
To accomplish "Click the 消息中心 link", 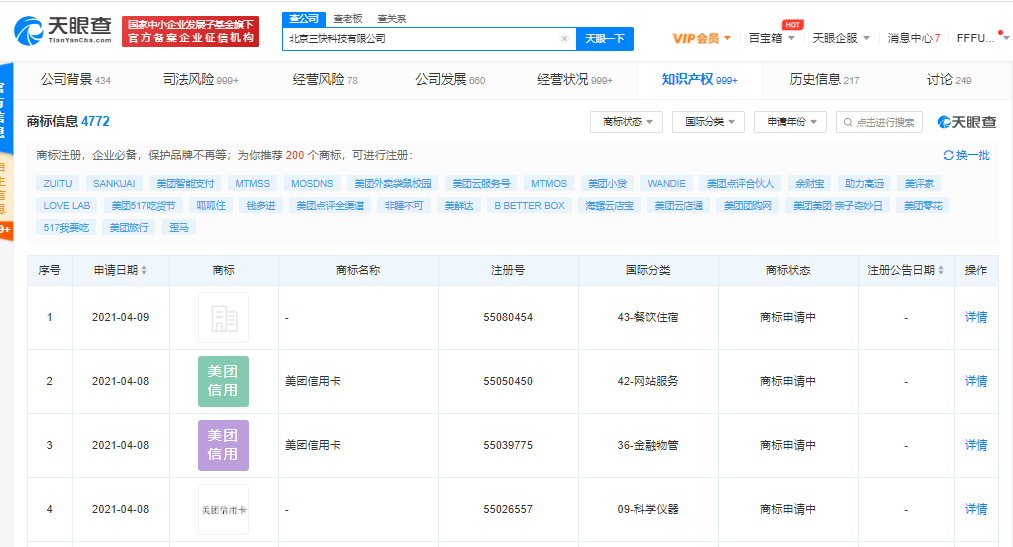I will (x=914, y=38).
